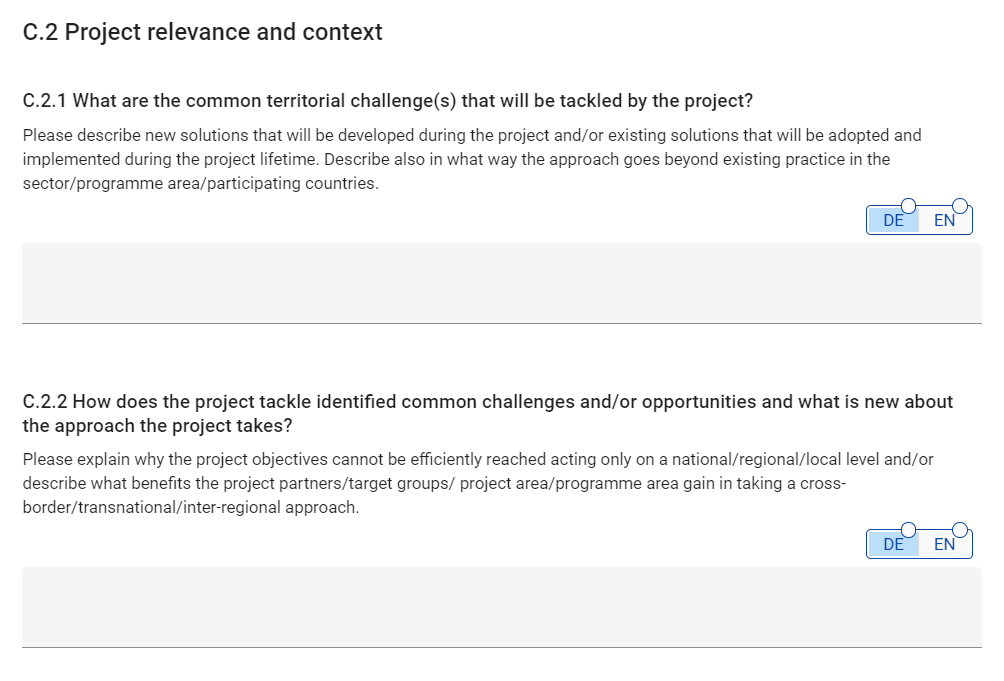Screen dimensions: 1004x681
Task: Click the C.2.1 territorial challenges question title
Action: click(387, 101)
